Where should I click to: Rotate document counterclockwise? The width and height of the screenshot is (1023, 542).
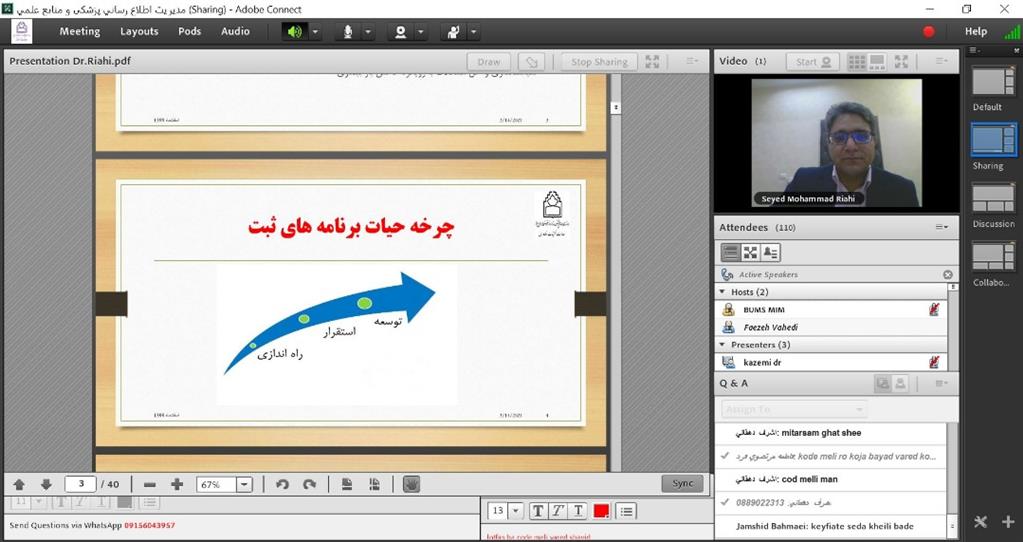point(282,485)
